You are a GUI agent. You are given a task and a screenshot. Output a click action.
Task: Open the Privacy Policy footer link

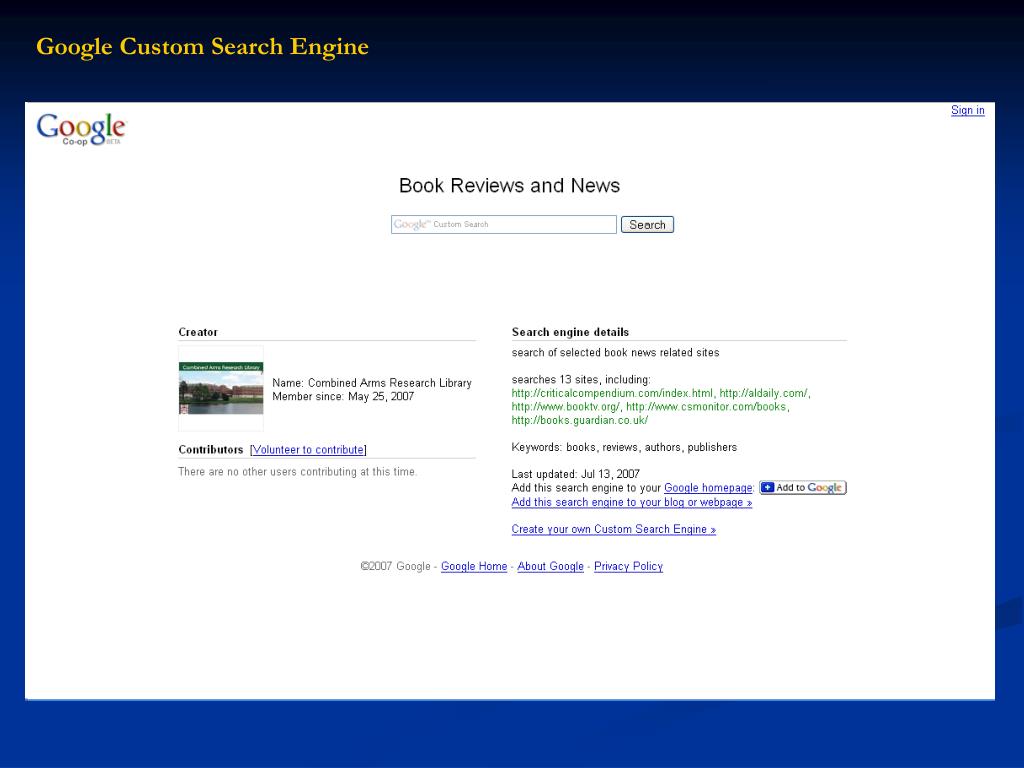[x=628, y=566]
